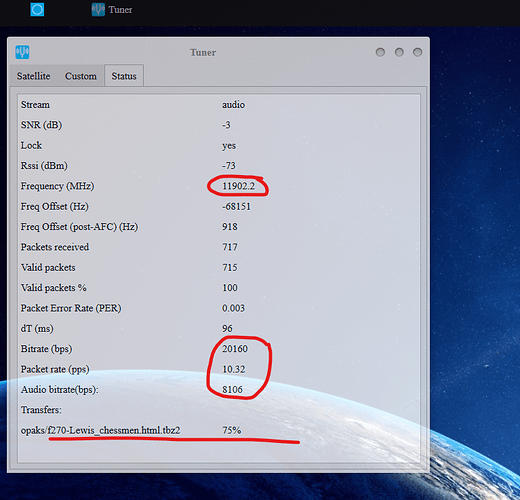
Task: Click the Packet rate (pps) label
Action: pyautogui.click(x=55, y=370)
